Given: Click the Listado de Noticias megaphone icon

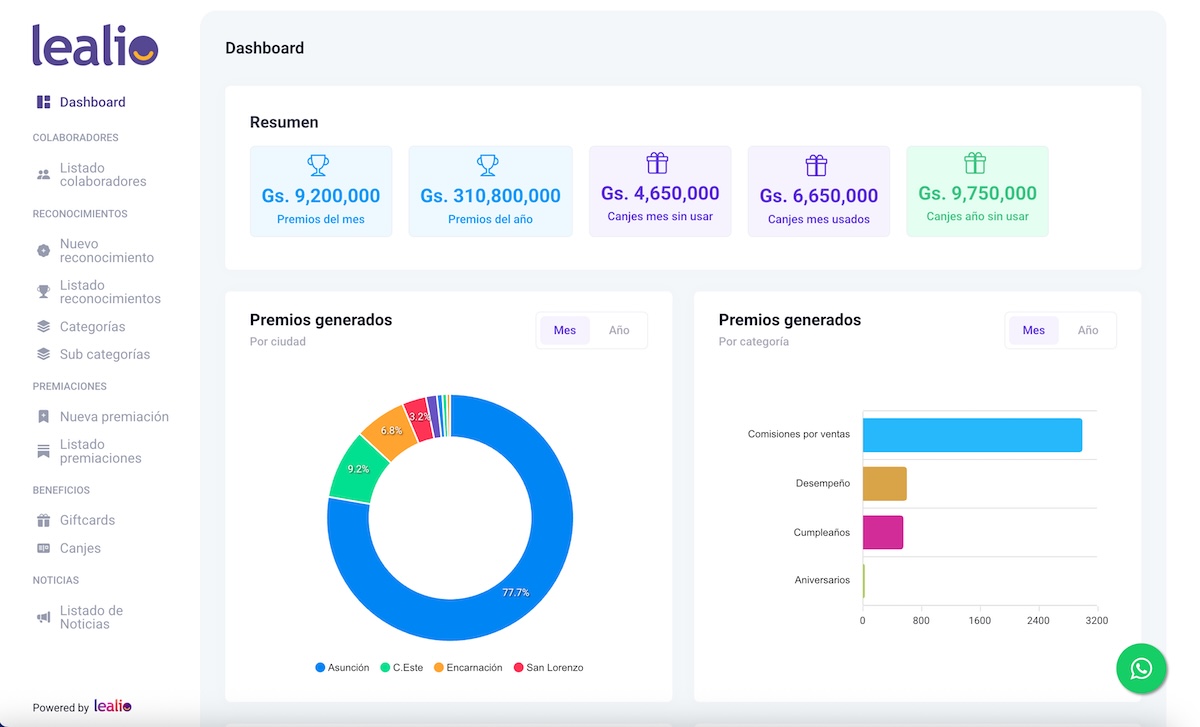Looking at the screenshot, I should click(43, 617).
